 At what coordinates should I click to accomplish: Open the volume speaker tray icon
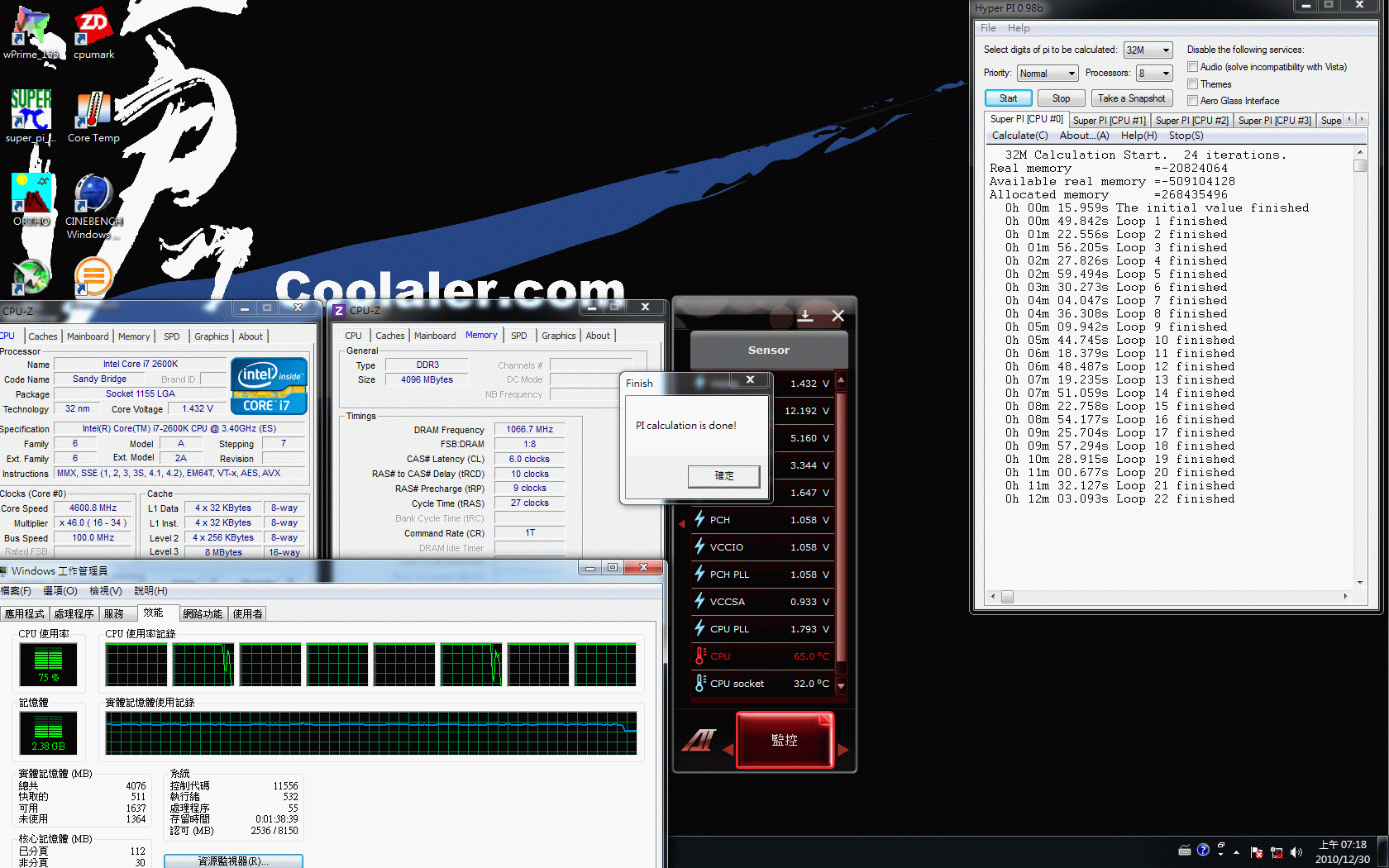point(1296,852)
